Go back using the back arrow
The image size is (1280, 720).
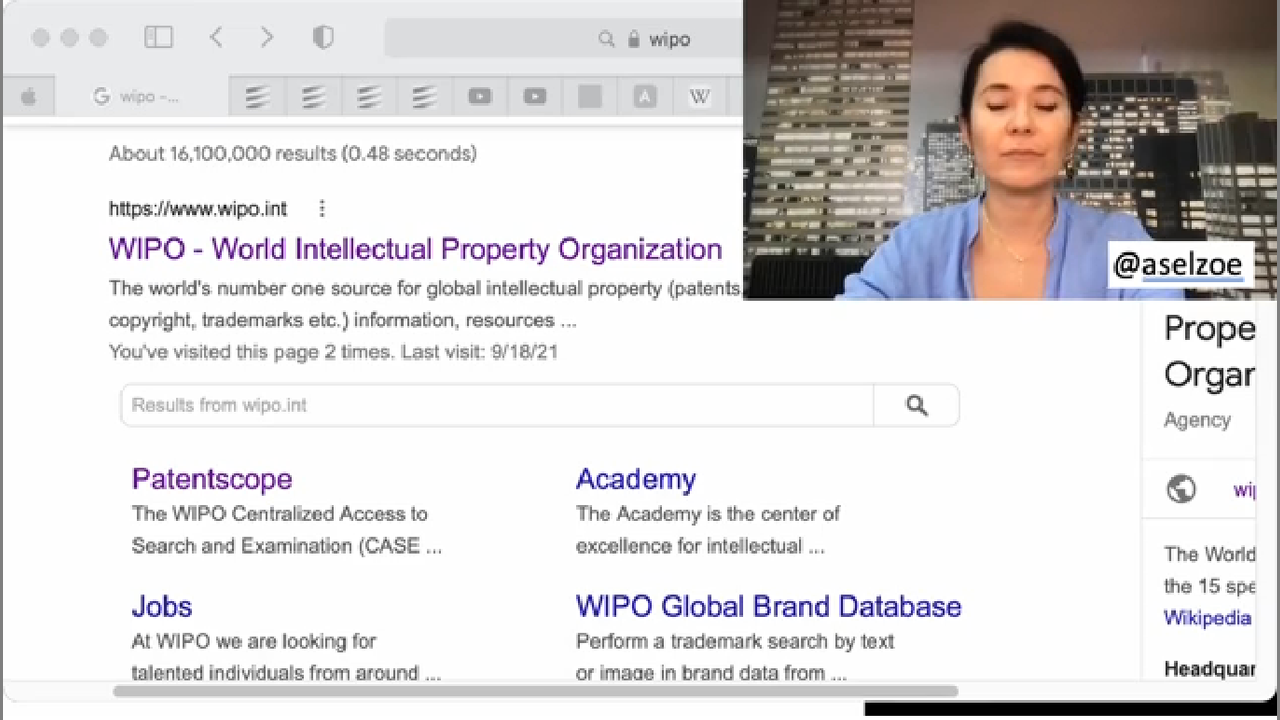point(216,38)
